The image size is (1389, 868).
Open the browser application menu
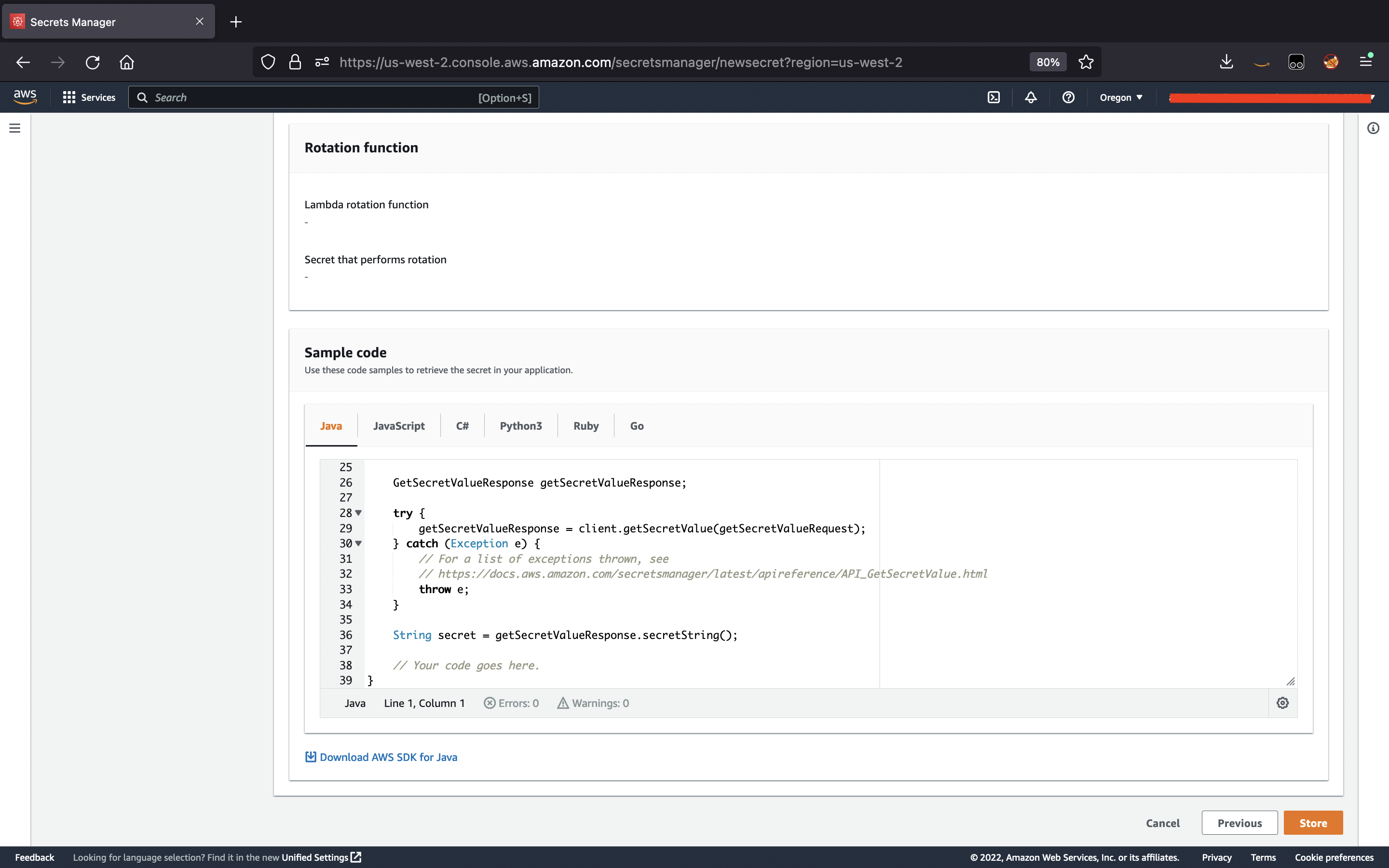[x=1366, y=62]
